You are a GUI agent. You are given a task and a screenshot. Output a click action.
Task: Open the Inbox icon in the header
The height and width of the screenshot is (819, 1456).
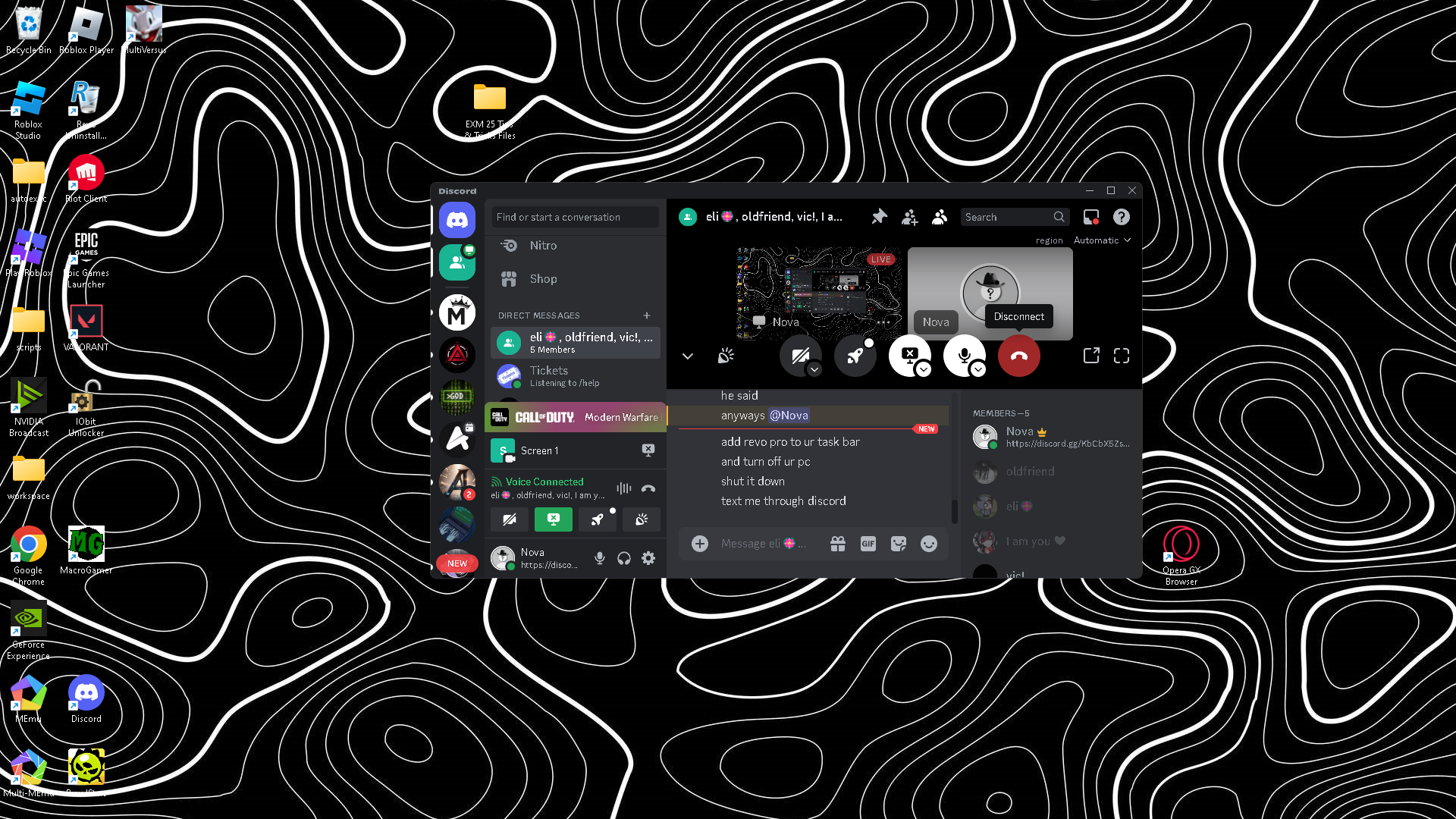tap(1090, 218)
